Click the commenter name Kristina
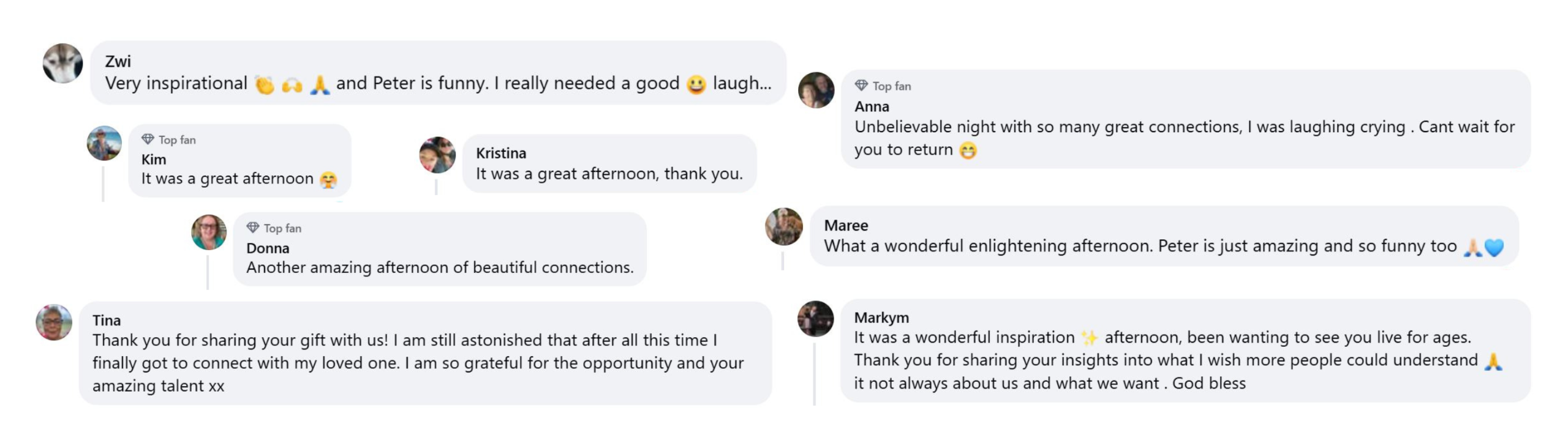This screenshot has height=435, width=1568. point(501,153)
